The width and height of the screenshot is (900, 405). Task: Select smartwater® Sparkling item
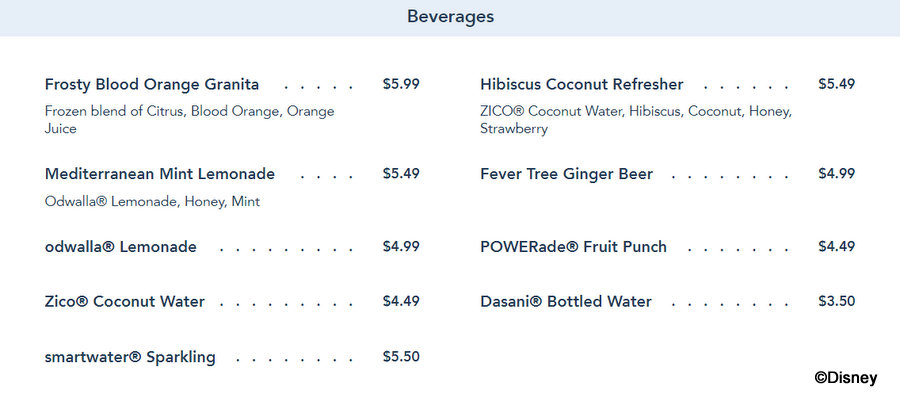click(130, 357)
